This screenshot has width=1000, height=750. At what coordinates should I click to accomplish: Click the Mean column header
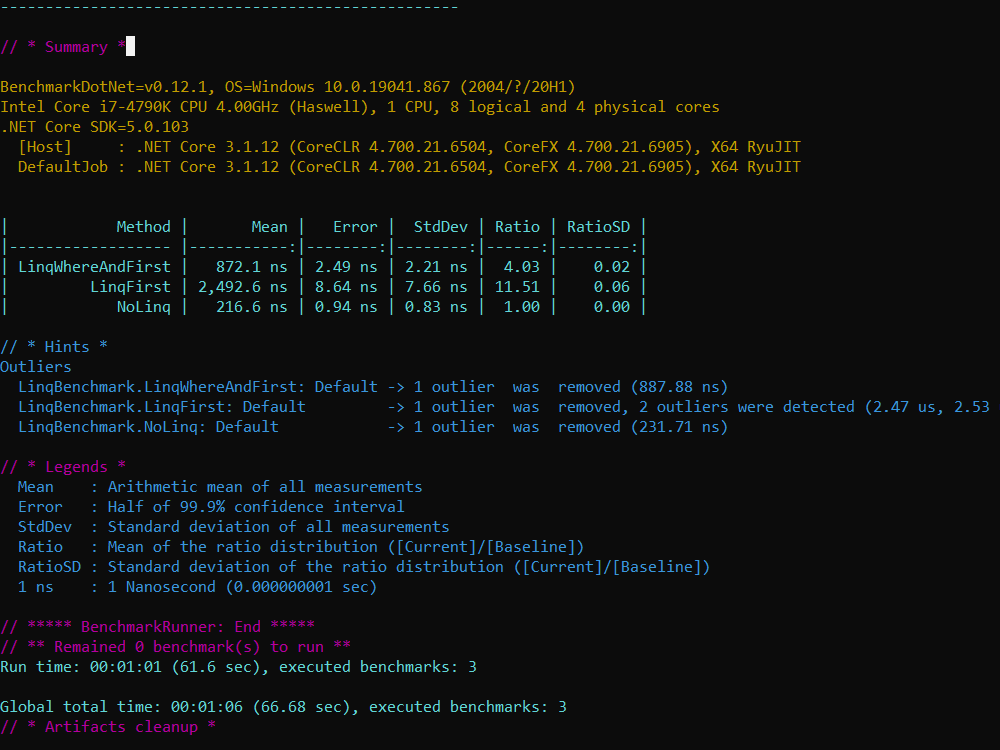(x=269, y=227)
